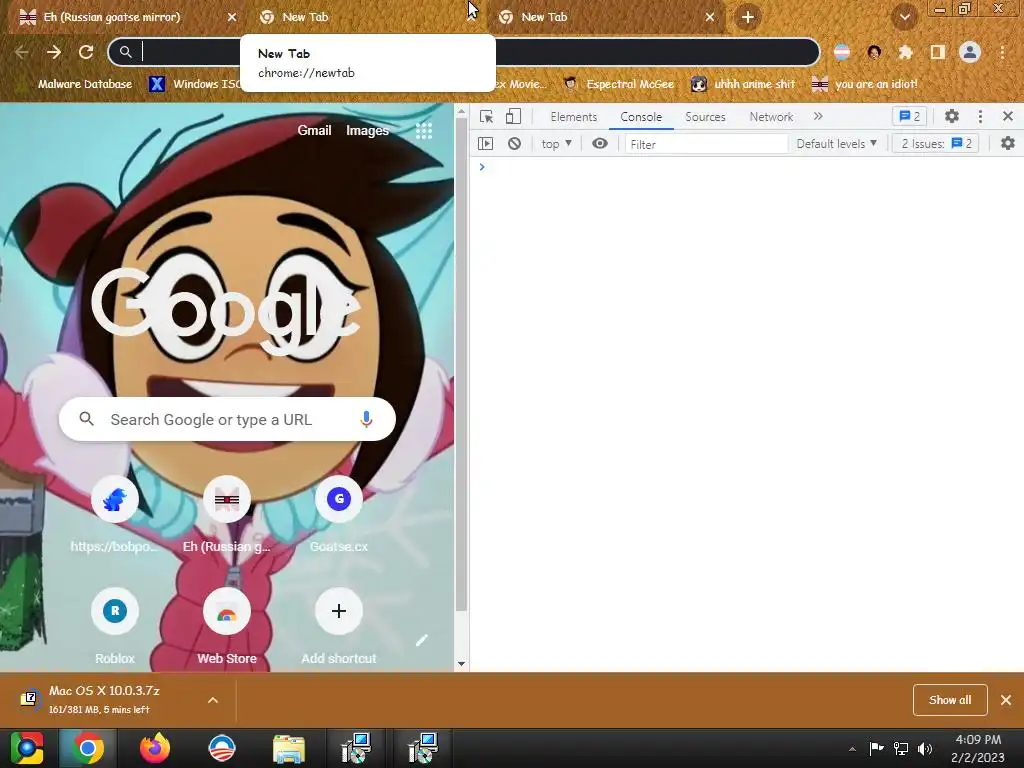Click the Images link

367,131
